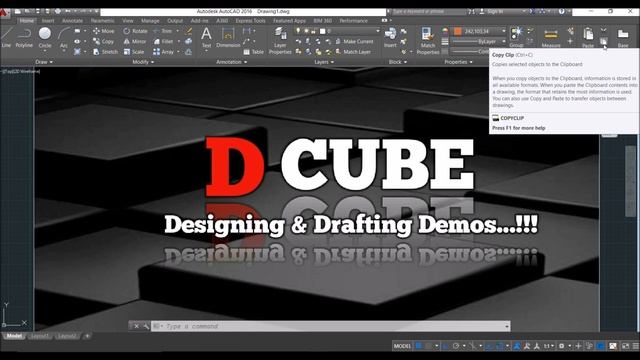
Task: Click Match Properties icon
Action: coord(427,40)
